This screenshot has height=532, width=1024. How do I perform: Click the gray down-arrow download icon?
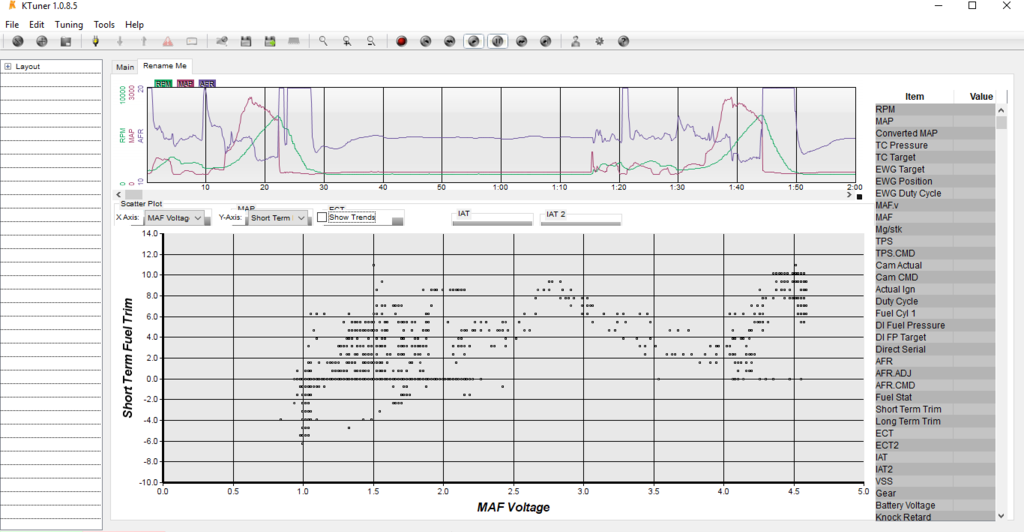[120, 41]
